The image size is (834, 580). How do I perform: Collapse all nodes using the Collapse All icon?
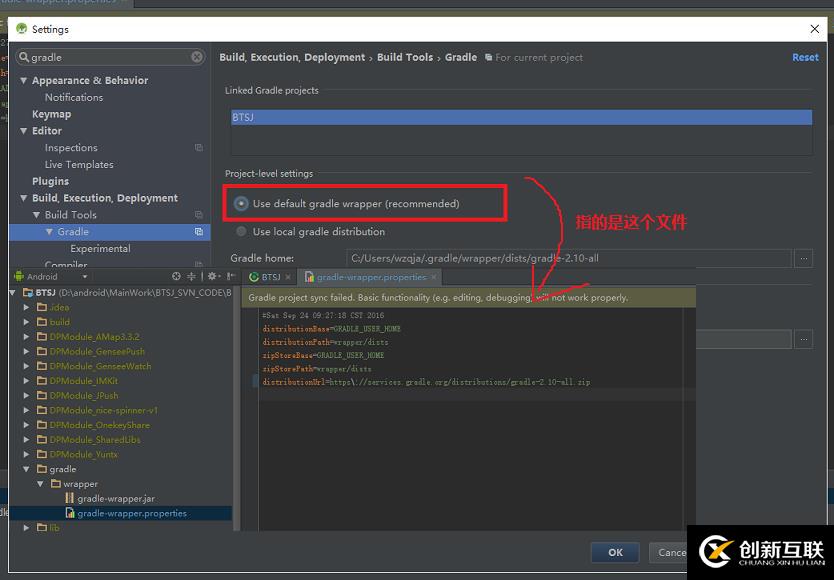pos(191,276)
